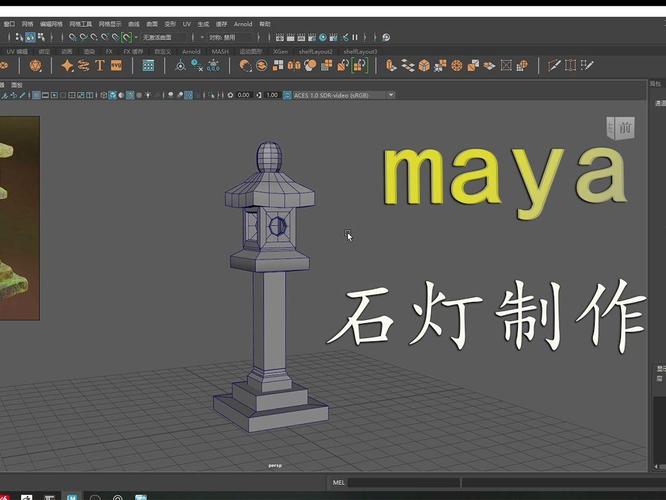Select the offset edge loop pencil icon
Viewport: 666px width, 500px height.
(x=587, y=65)
